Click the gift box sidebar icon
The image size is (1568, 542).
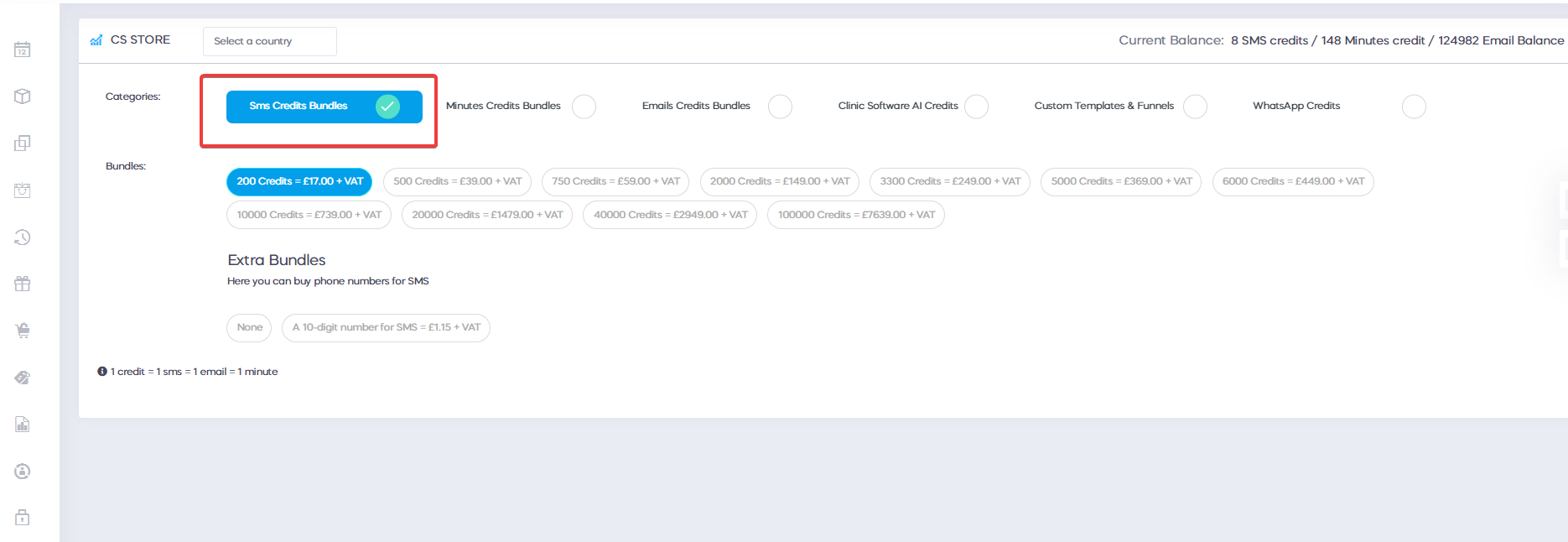click(x=23, y=284)
